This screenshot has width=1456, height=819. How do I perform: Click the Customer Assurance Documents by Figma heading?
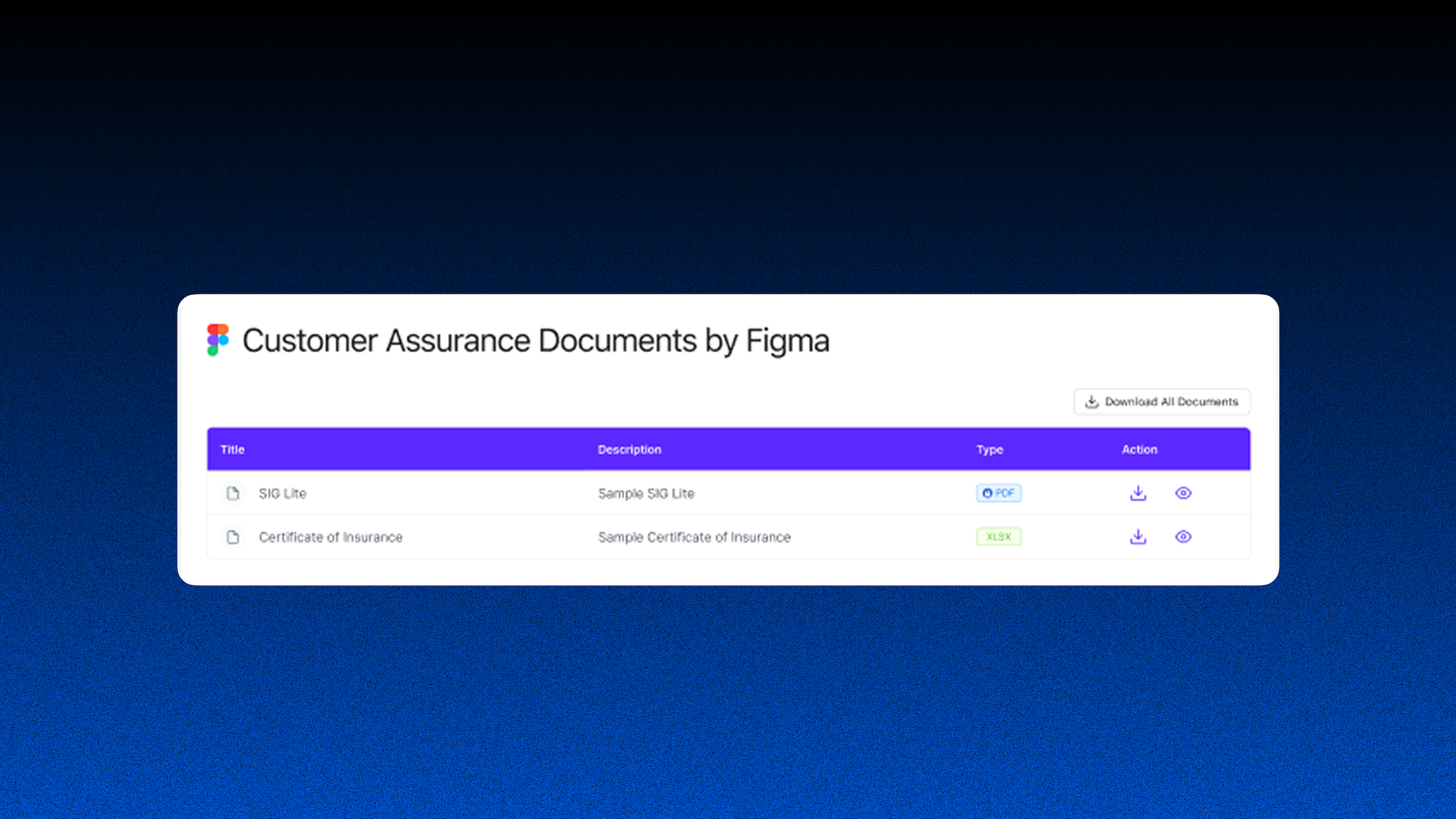[x=536, y=341]
